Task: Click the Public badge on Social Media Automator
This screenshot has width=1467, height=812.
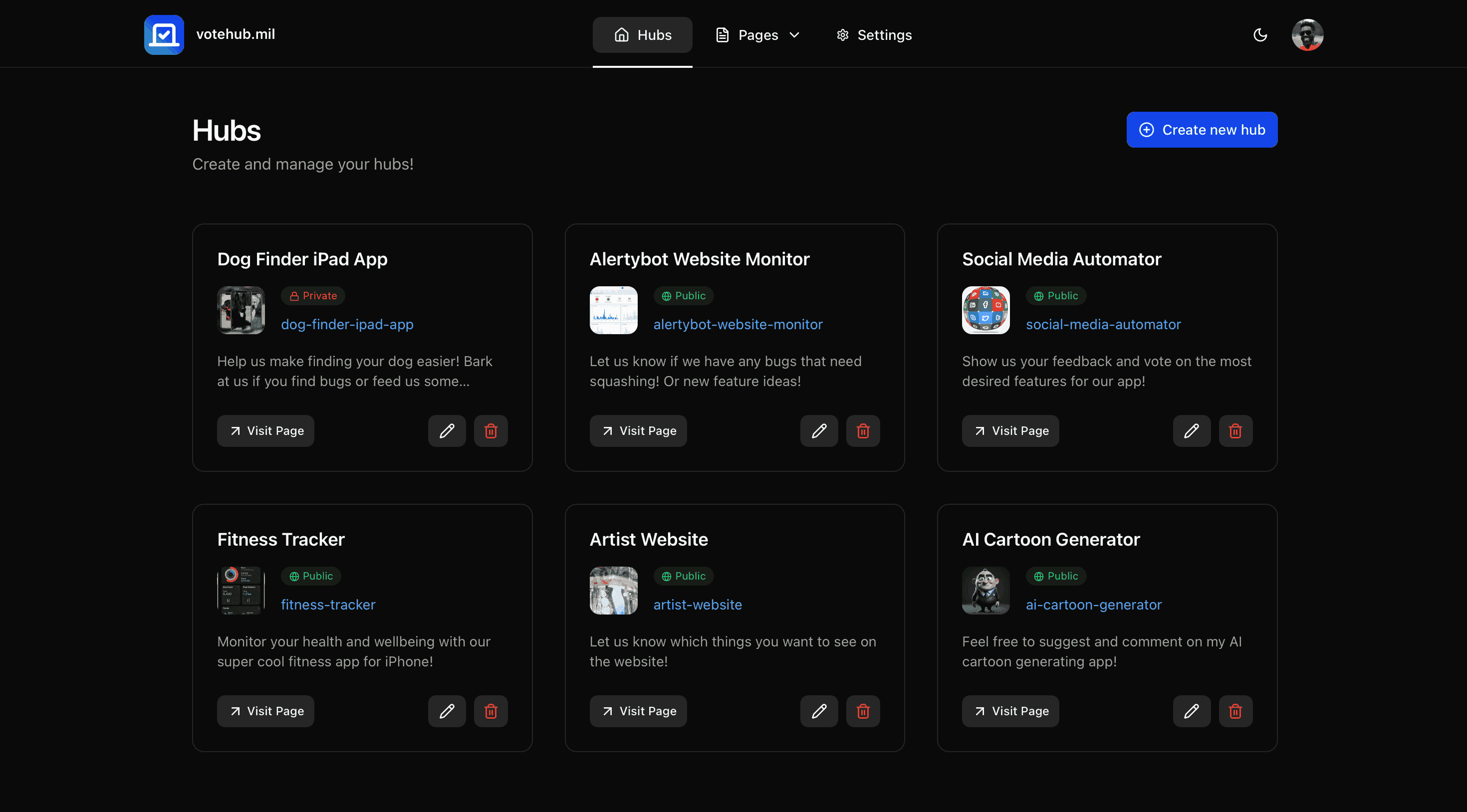Action: click(x=1056, y=296)
